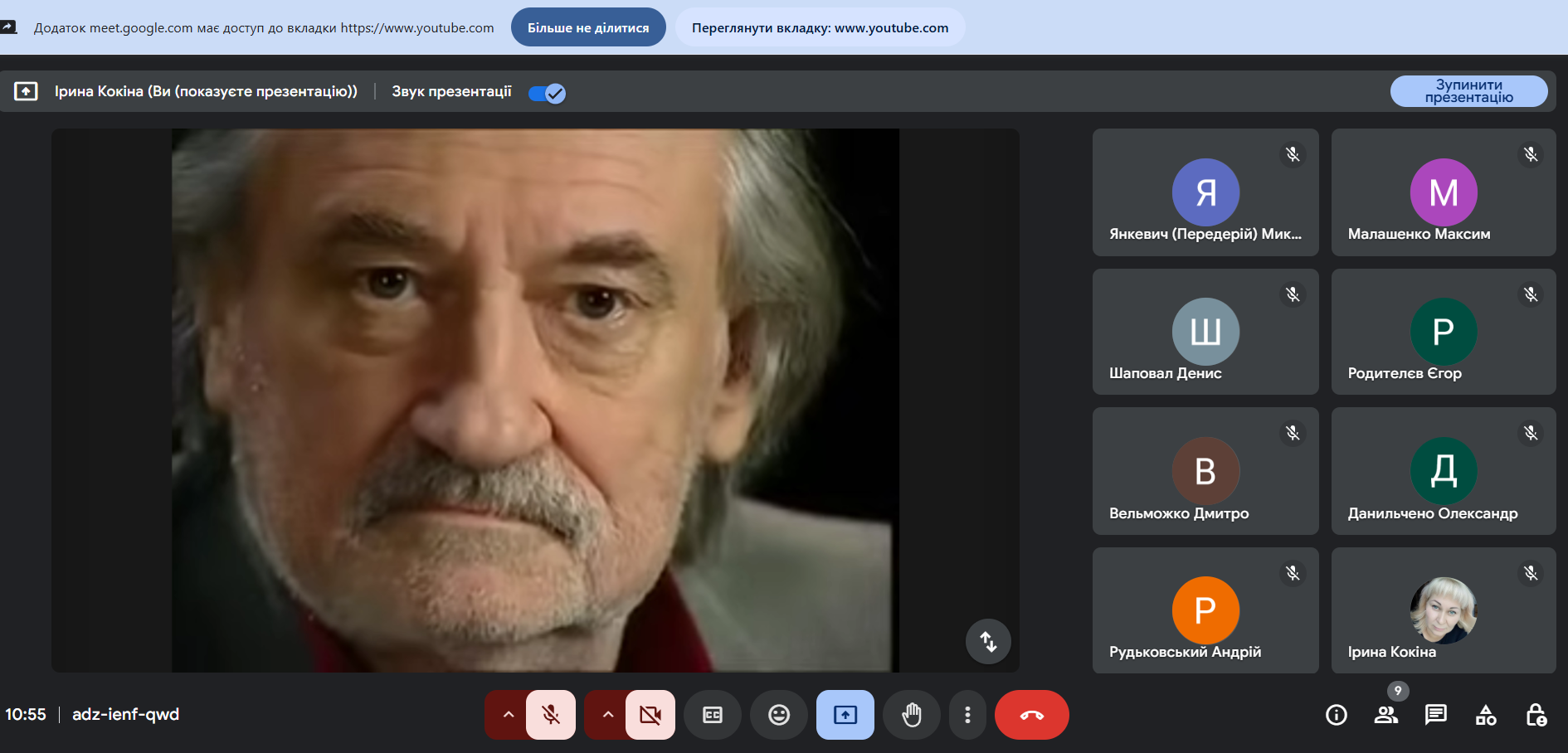The height and width of the screenshot is (753, 1568).
Task: Click 'Переглянути вкладку: www.youtube.com' button
Action: [820, 27]
